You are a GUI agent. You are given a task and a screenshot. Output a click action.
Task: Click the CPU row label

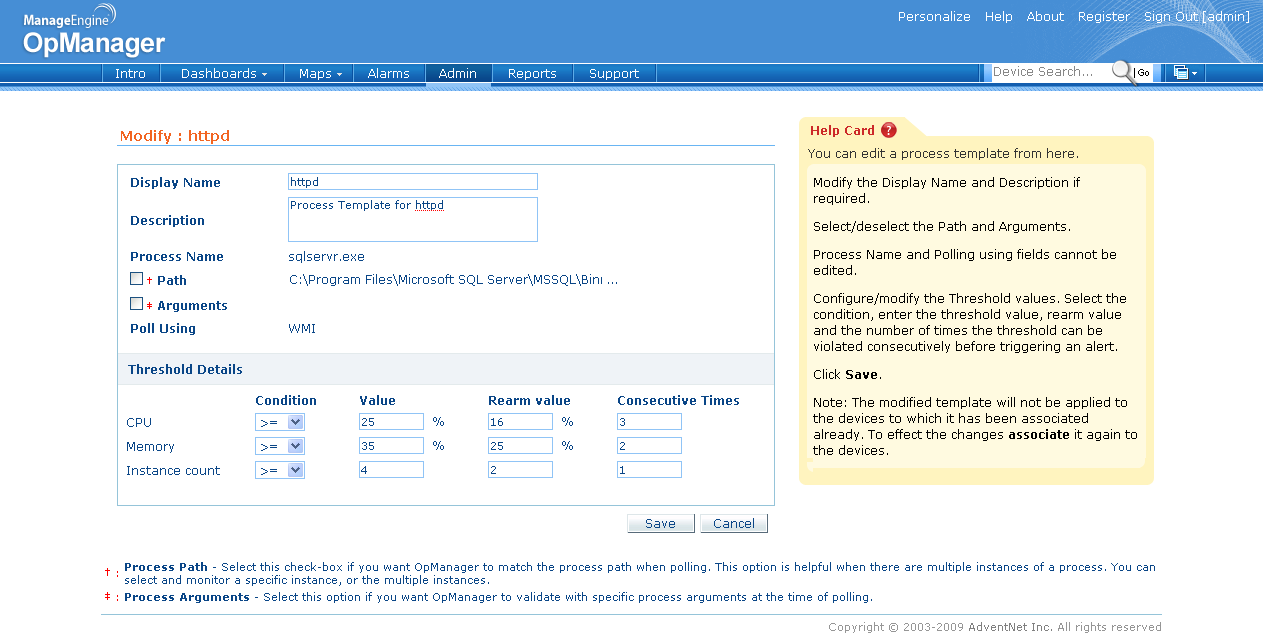[139, 422]
